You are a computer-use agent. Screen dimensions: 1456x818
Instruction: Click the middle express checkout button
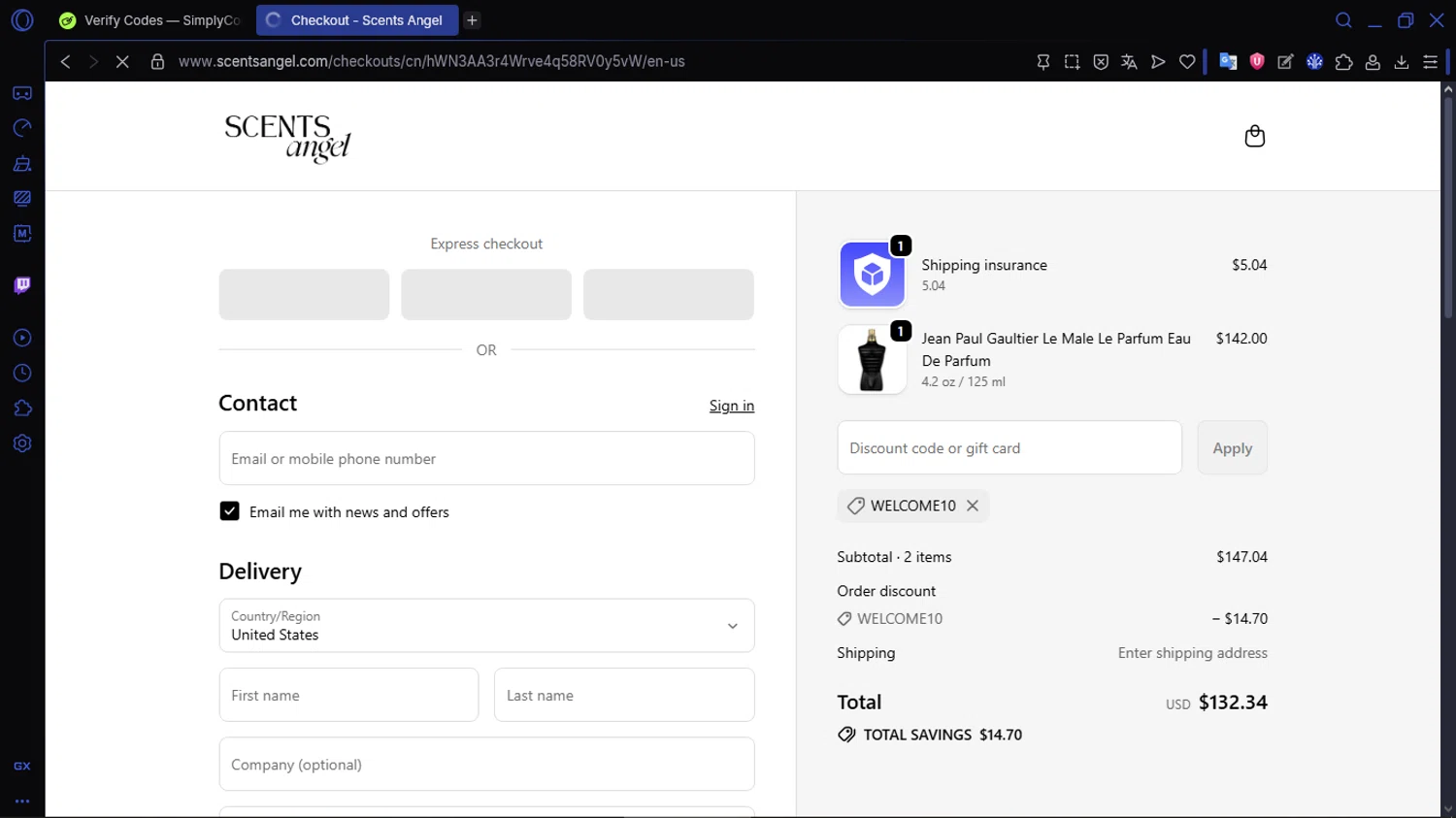pos(486,294)
